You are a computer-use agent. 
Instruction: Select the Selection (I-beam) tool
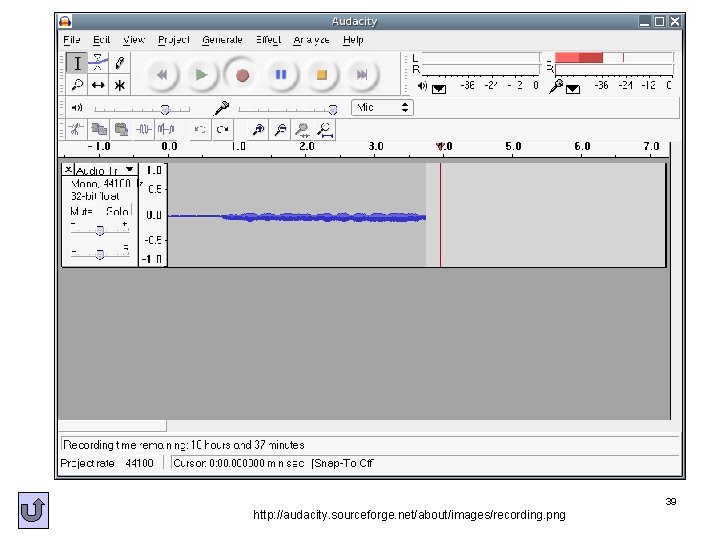(x=77, y=63)
